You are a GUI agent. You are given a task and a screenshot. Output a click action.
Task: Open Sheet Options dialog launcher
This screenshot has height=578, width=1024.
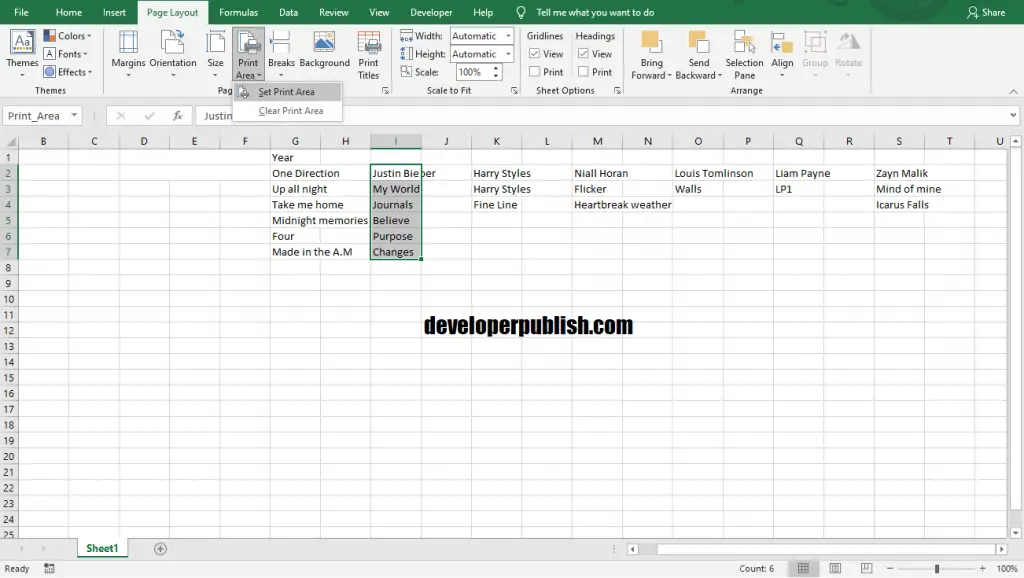coord(617,91)
